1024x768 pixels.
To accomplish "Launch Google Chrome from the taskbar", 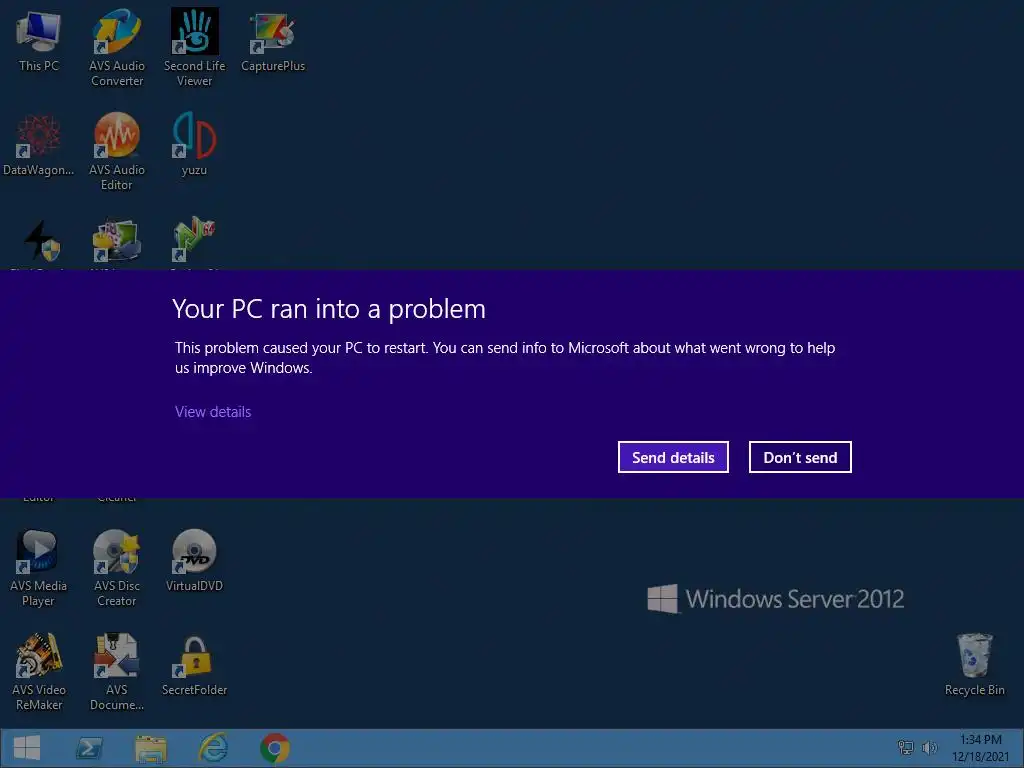I will [x=275, y=748].
